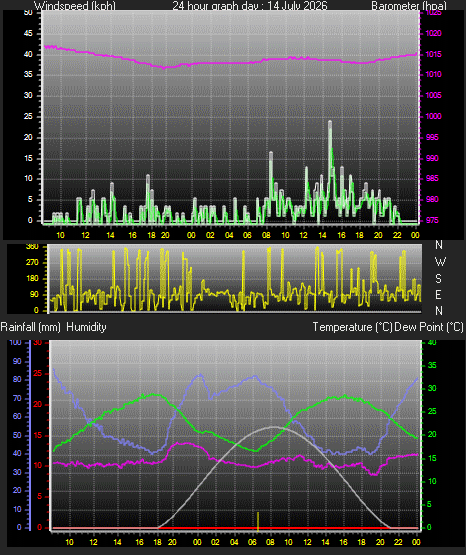The image size is (466, 555).
Task: Click the 35 value on windspeed axis
Action: [28, 74]
